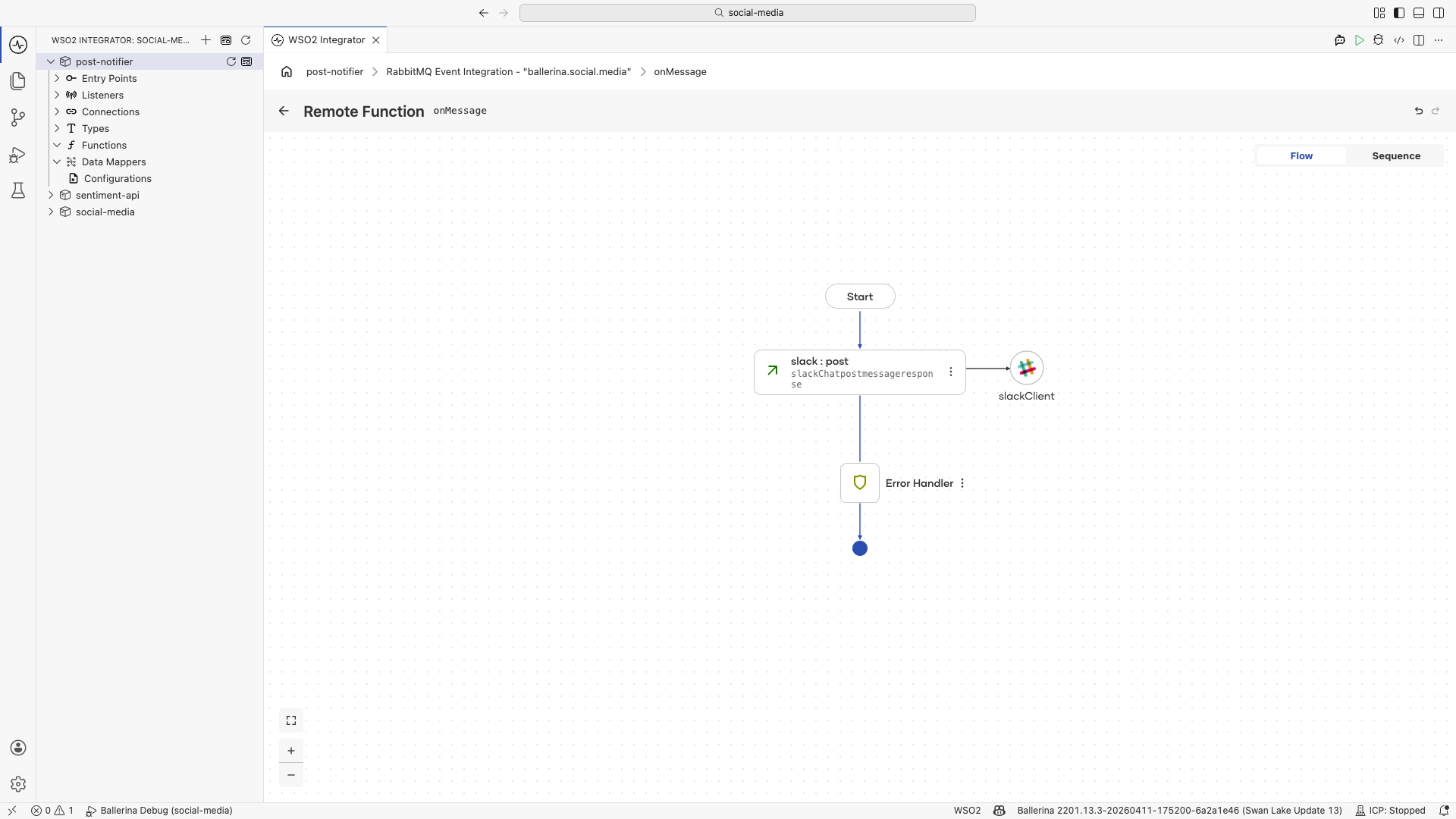
Task: Select the WSO2 Integrator editor tab
Action: [x=326, y=40]
